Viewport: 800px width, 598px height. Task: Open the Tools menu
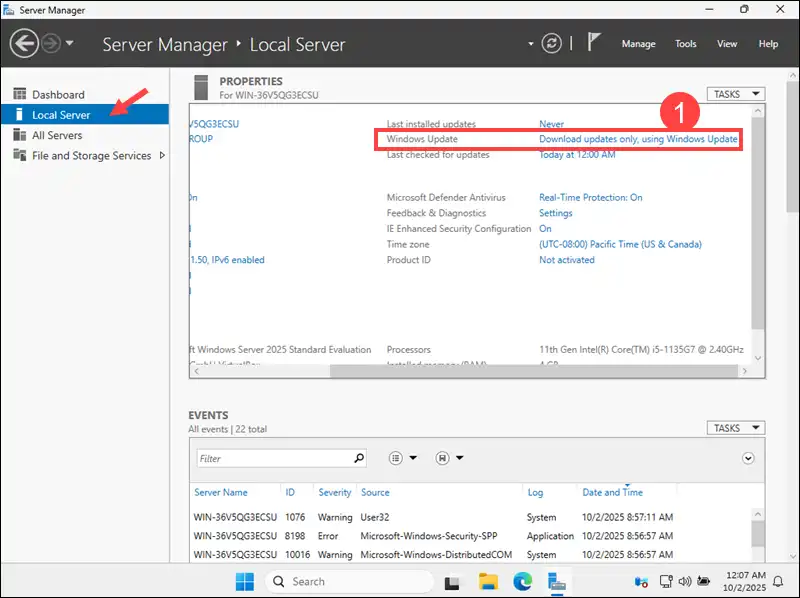[x=686, y=44]
